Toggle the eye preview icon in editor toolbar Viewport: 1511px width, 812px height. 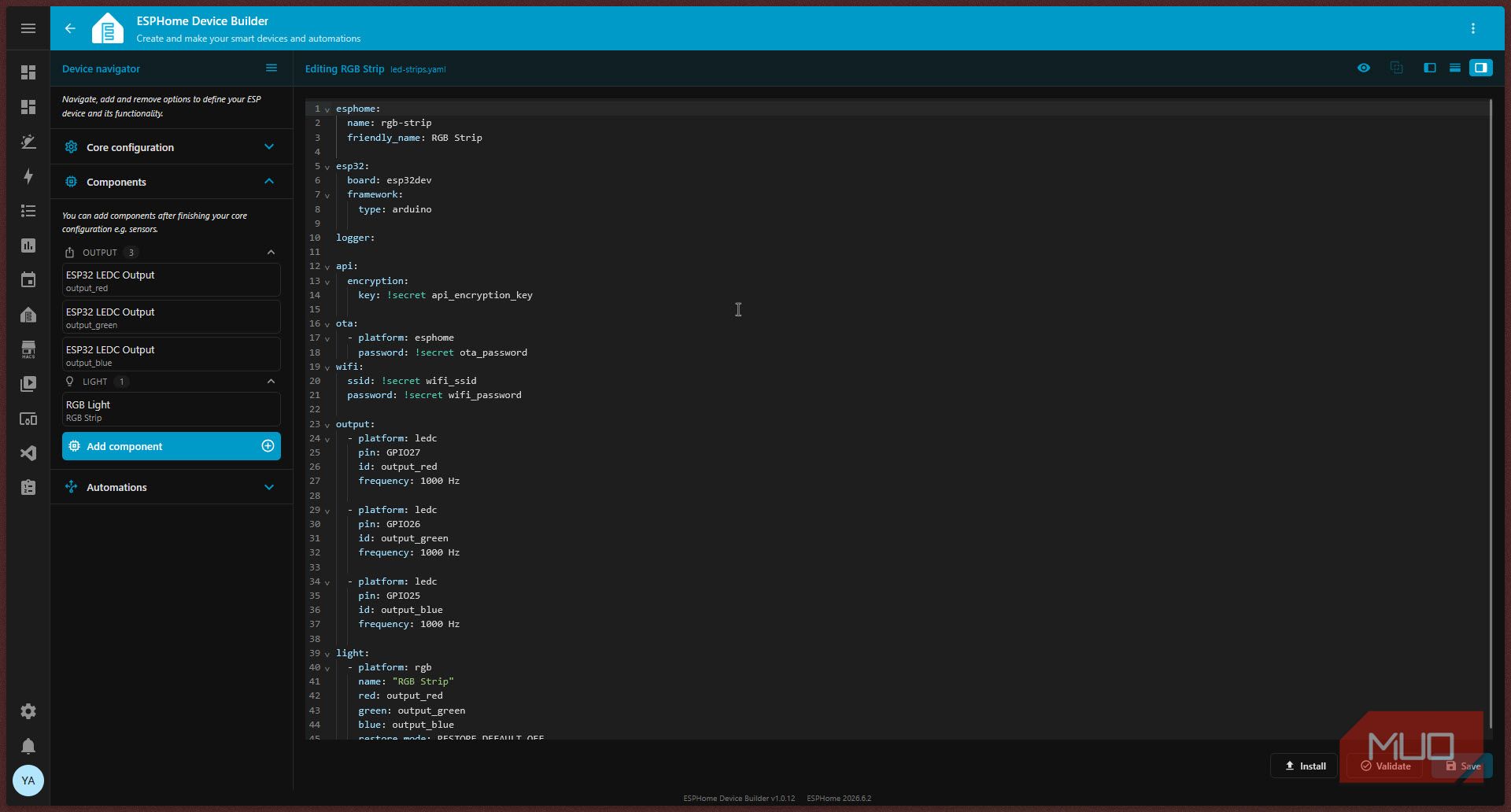click(x=1364, y=68)
